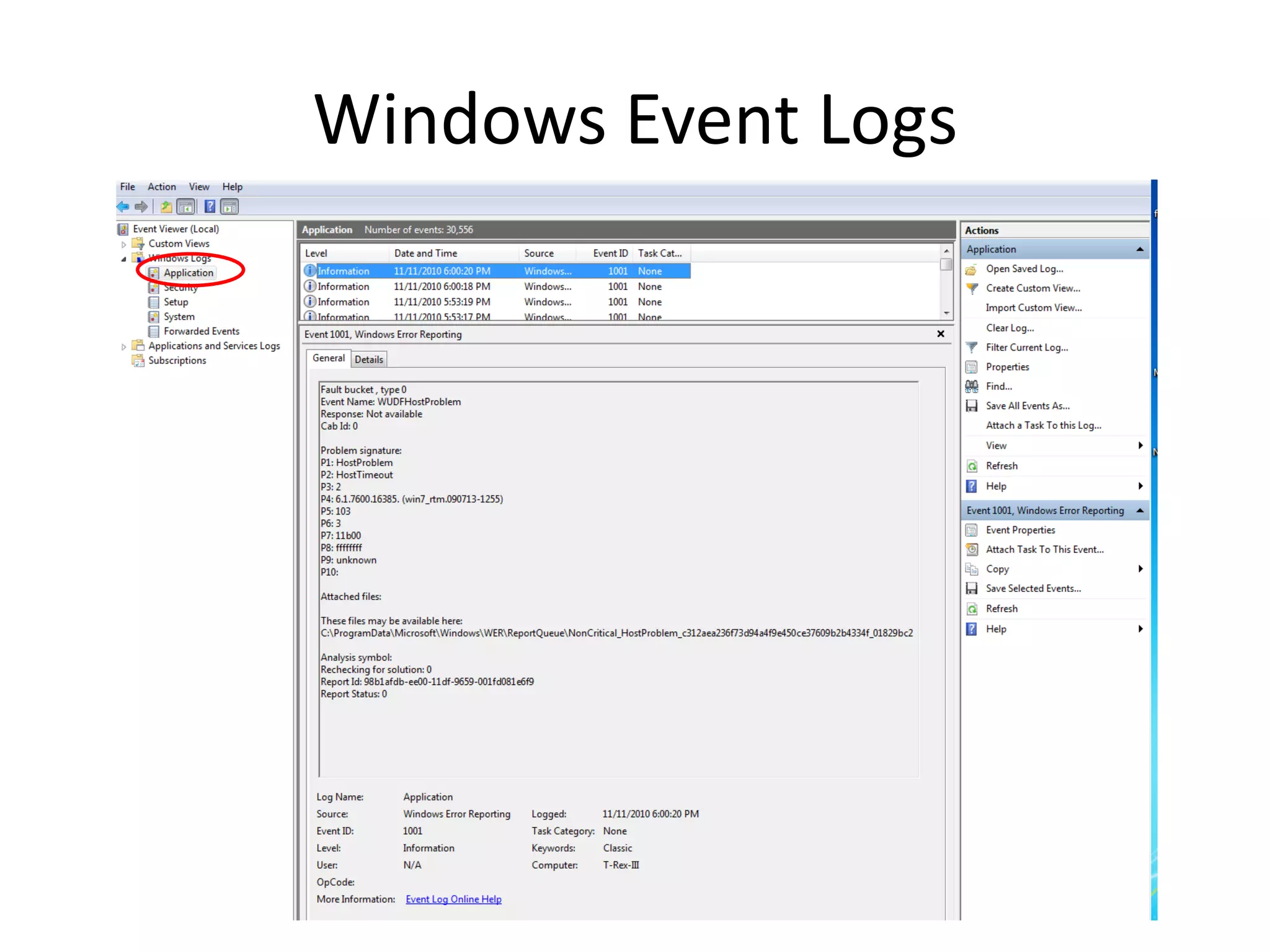Open the Copy submenu arrow
This screenshot has height=952, width=1270.
click(1140, 569)
